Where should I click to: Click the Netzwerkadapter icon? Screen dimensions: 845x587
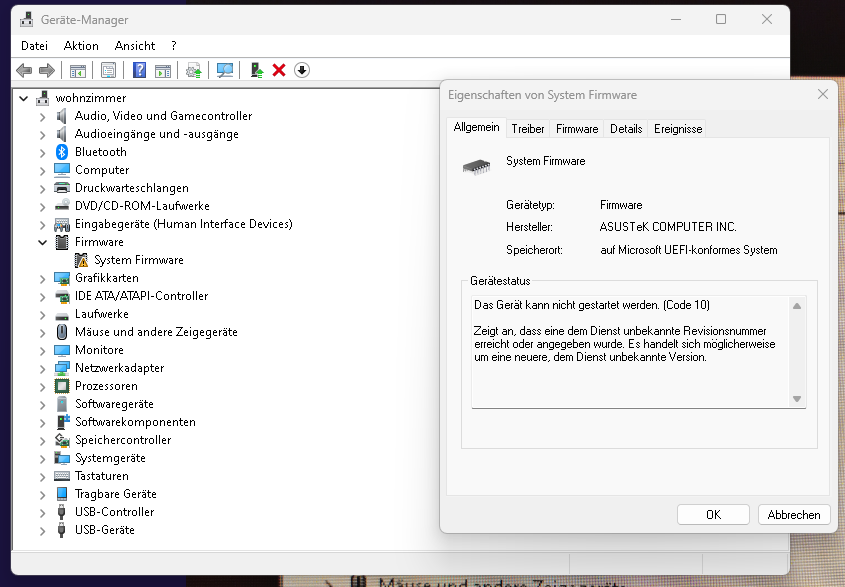(x=62, y=368)
